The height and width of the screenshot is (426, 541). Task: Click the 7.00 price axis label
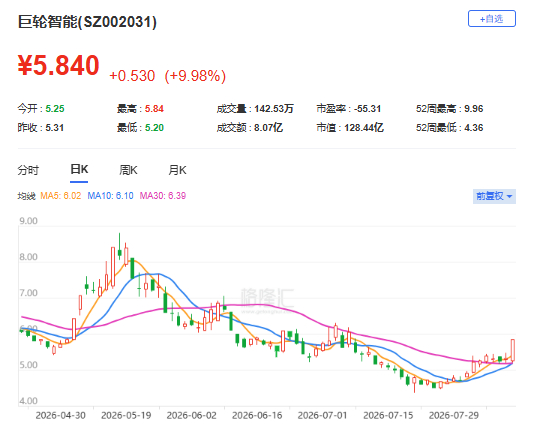(28, 293)
